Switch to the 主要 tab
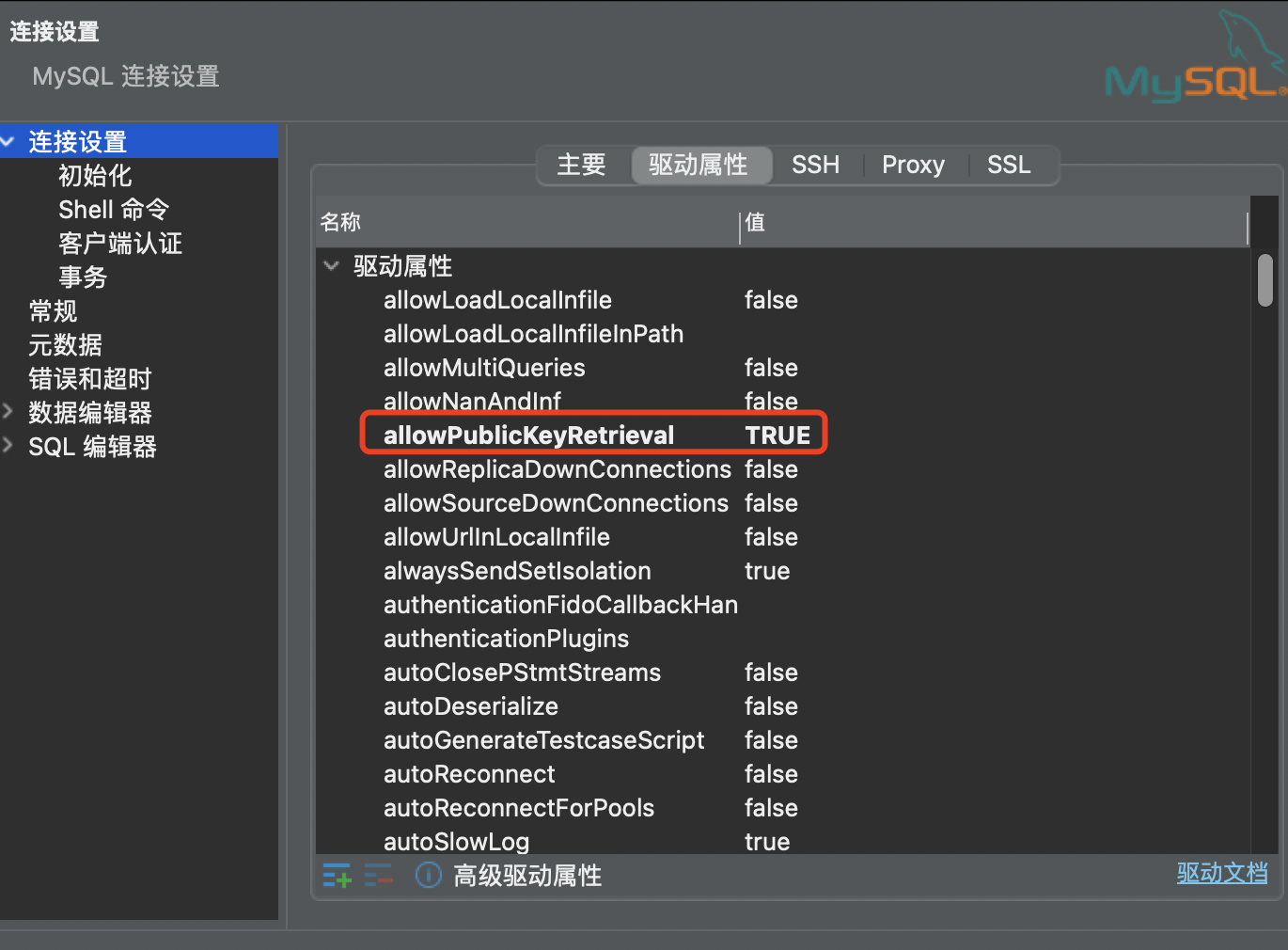 (x=582, y=165)
